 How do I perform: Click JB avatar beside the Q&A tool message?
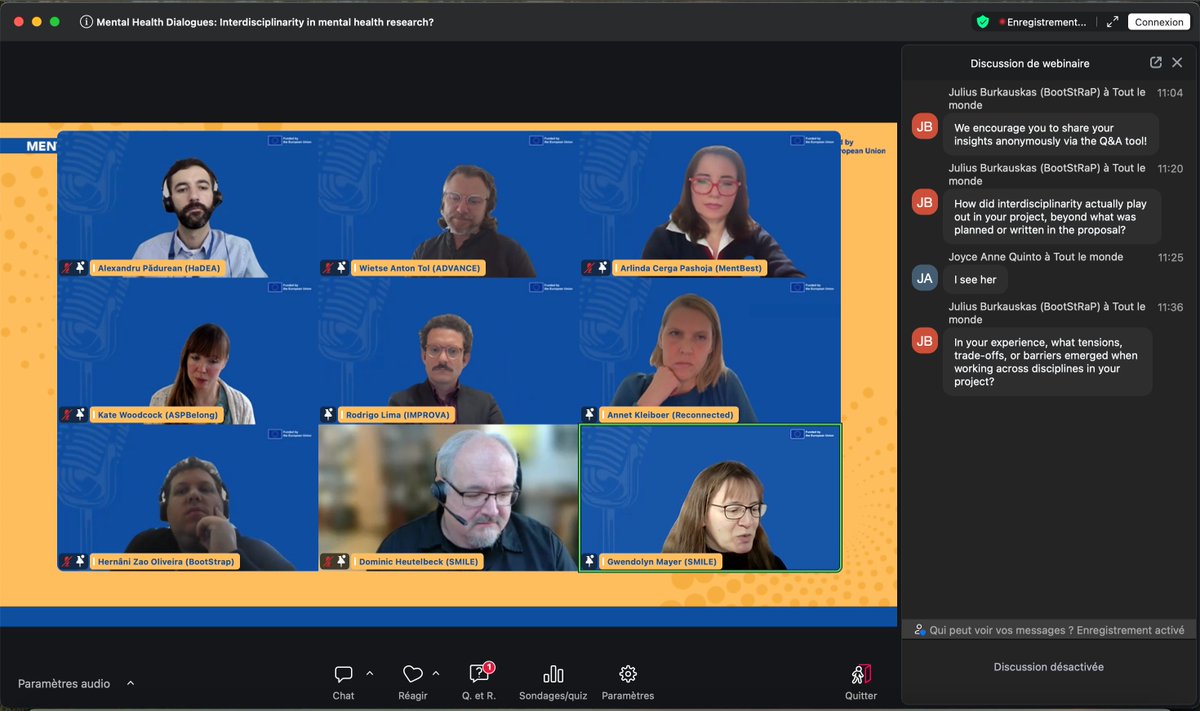925,126
